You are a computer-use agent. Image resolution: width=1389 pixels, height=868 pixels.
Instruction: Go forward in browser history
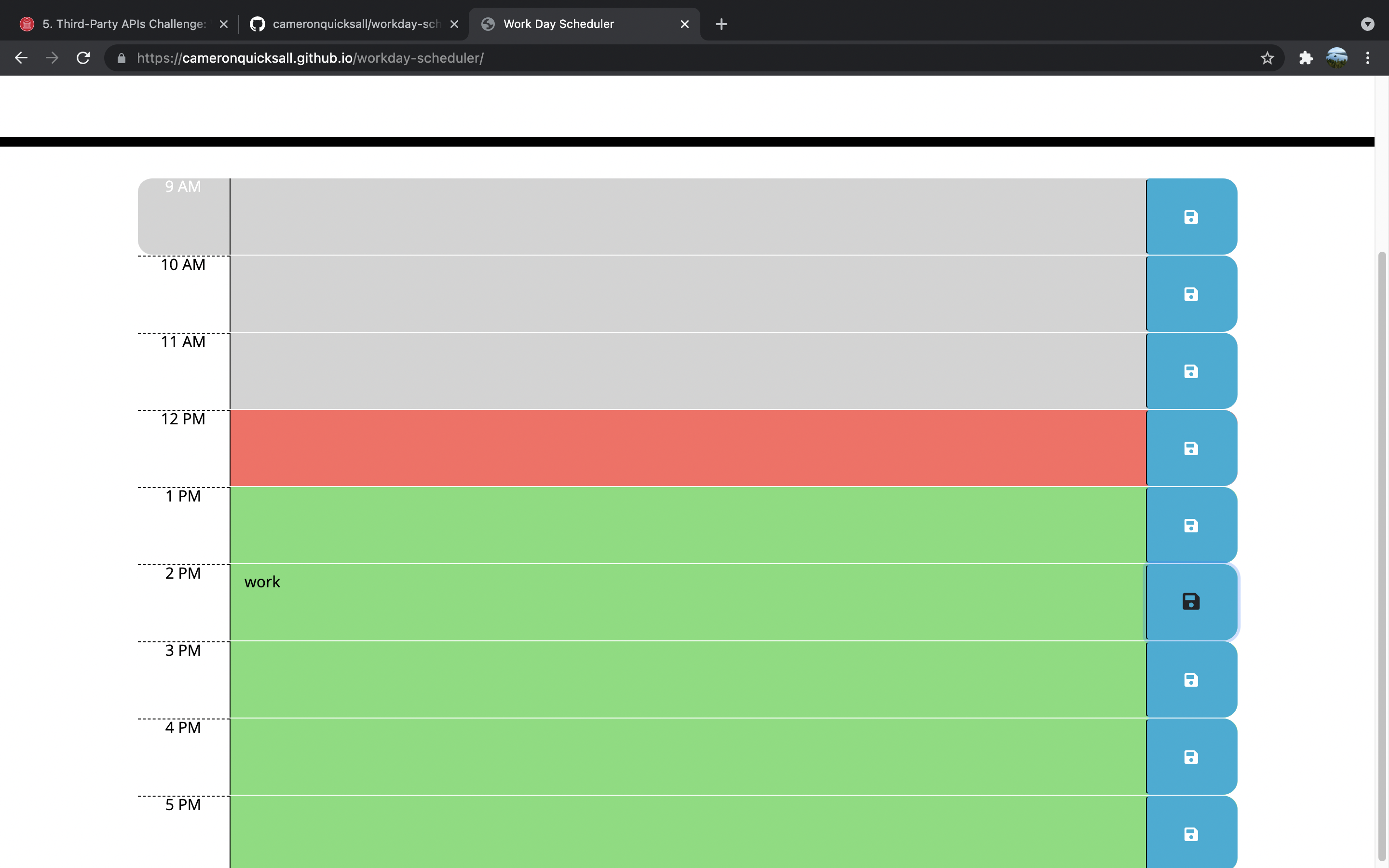coord(52,58)
